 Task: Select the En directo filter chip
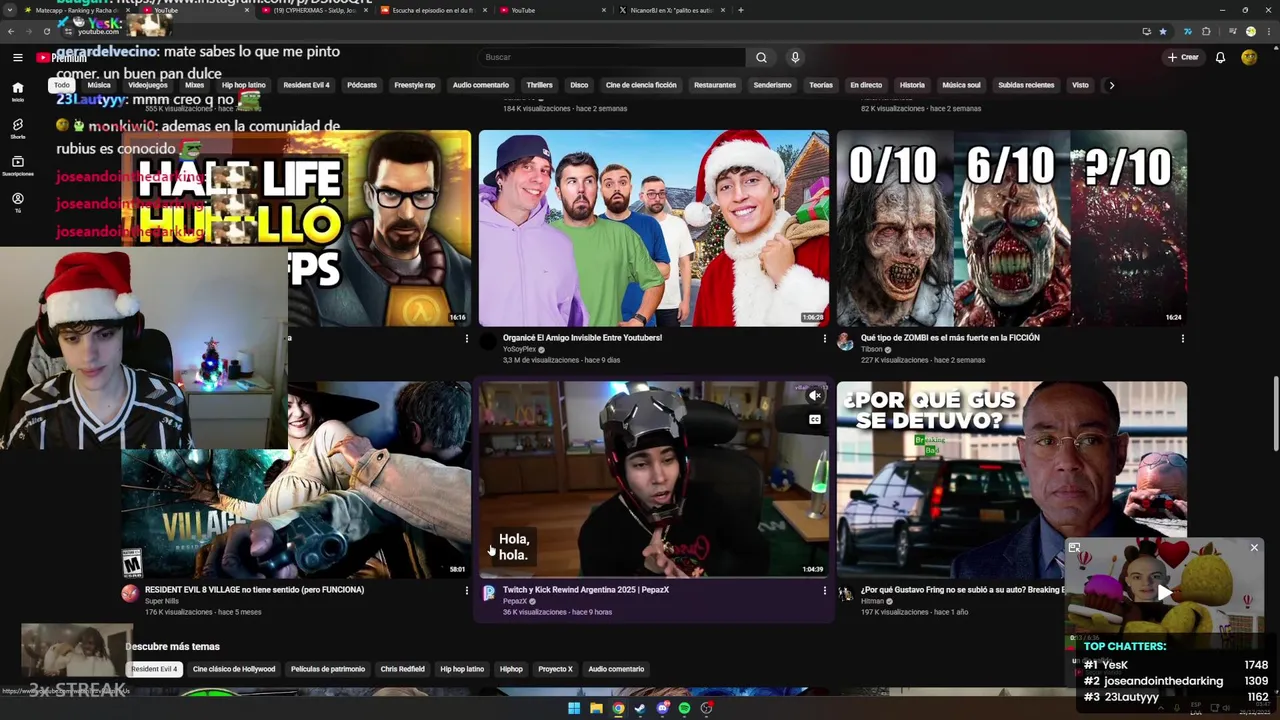866,85
